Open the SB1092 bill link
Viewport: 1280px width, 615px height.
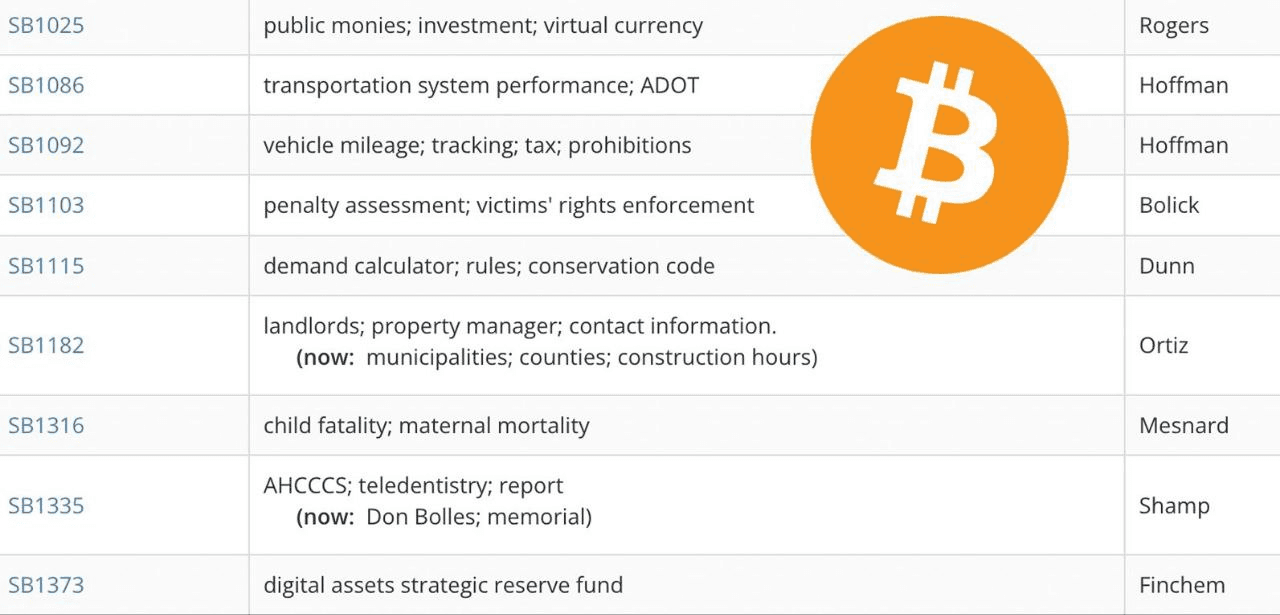46,145
